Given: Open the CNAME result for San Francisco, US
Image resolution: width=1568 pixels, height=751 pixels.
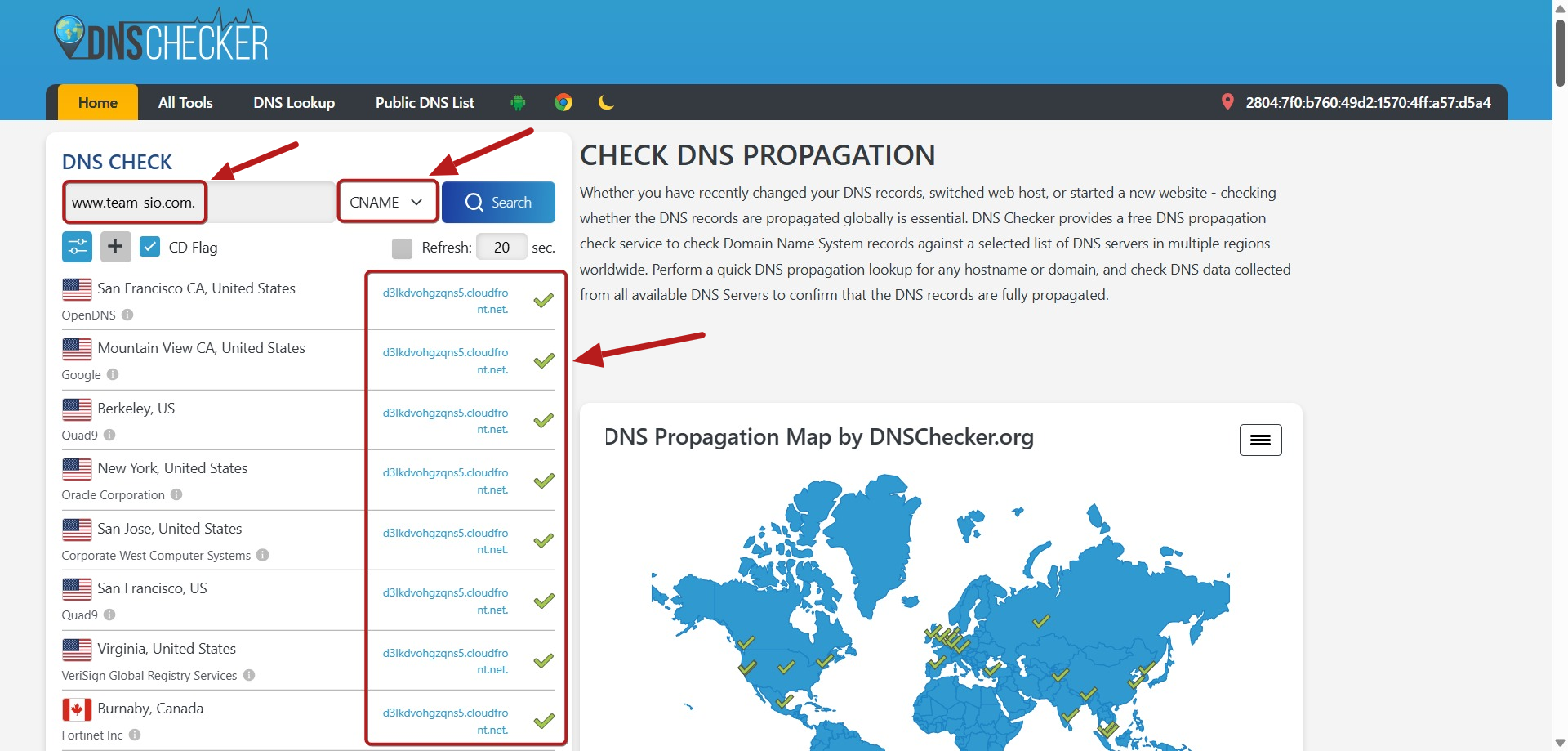Looking at the screenshot, I should pyautogui.click(x=445, y=601).
